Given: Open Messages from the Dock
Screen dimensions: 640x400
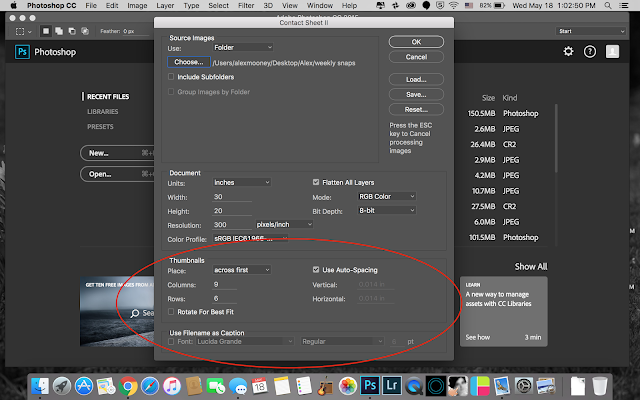Looking at the screenshot, I should click(238, 386).
